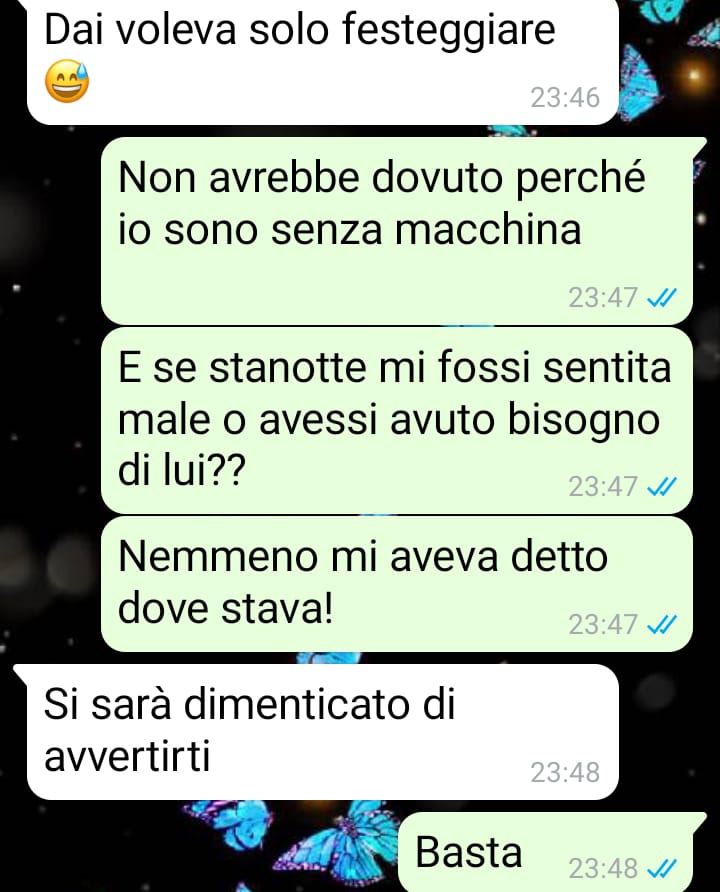
Task: Tap the 23:48 timestamp under 'avvertirti'
Action: tap(565, 772)
